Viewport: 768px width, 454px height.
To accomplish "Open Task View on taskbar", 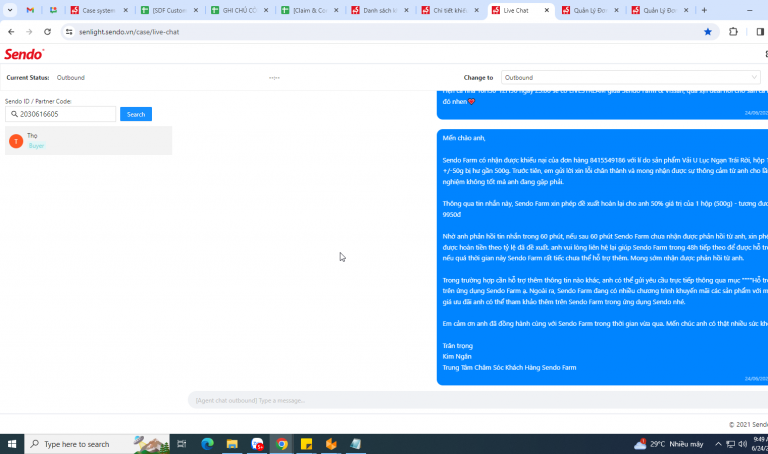I will [x=182, y=444].
